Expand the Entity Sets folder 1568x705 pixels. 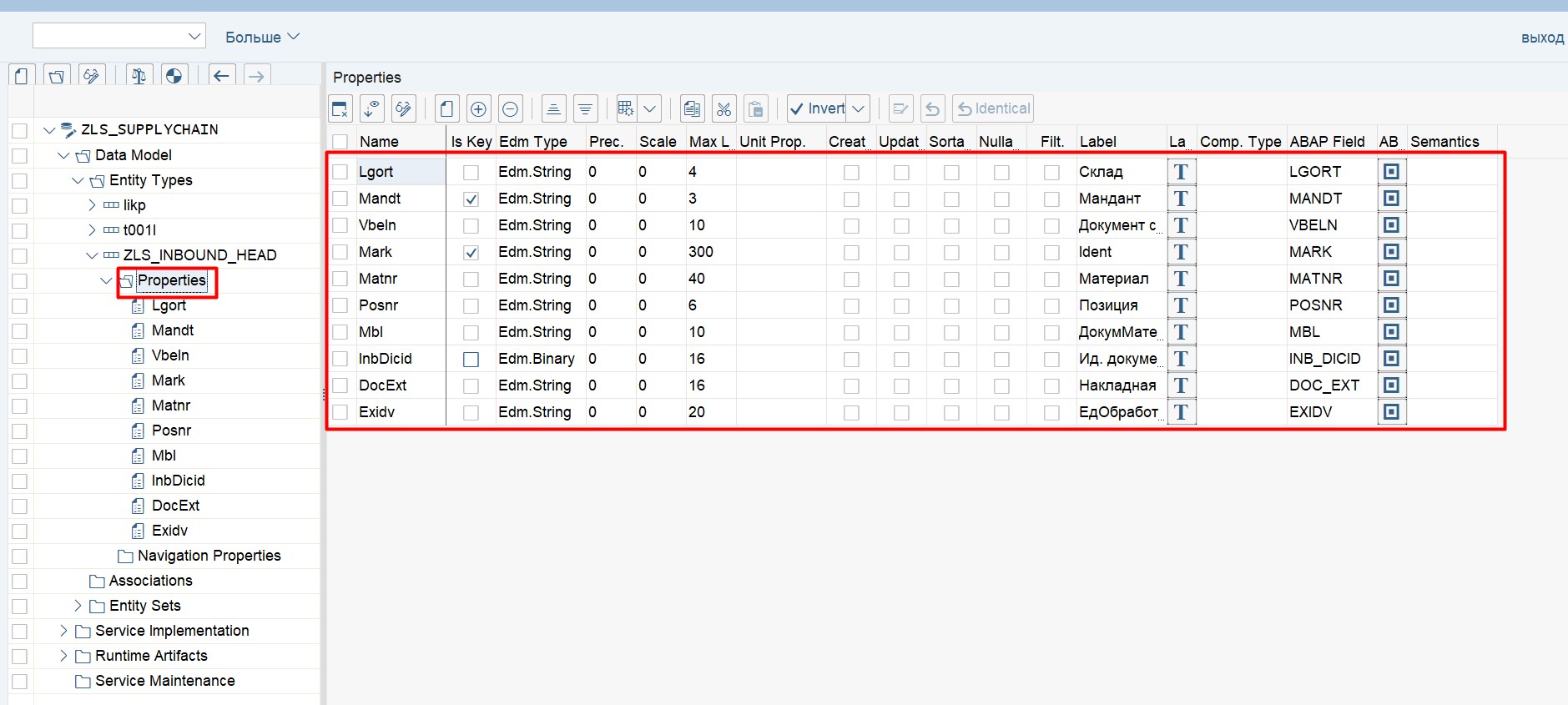[x=78, y=606]
